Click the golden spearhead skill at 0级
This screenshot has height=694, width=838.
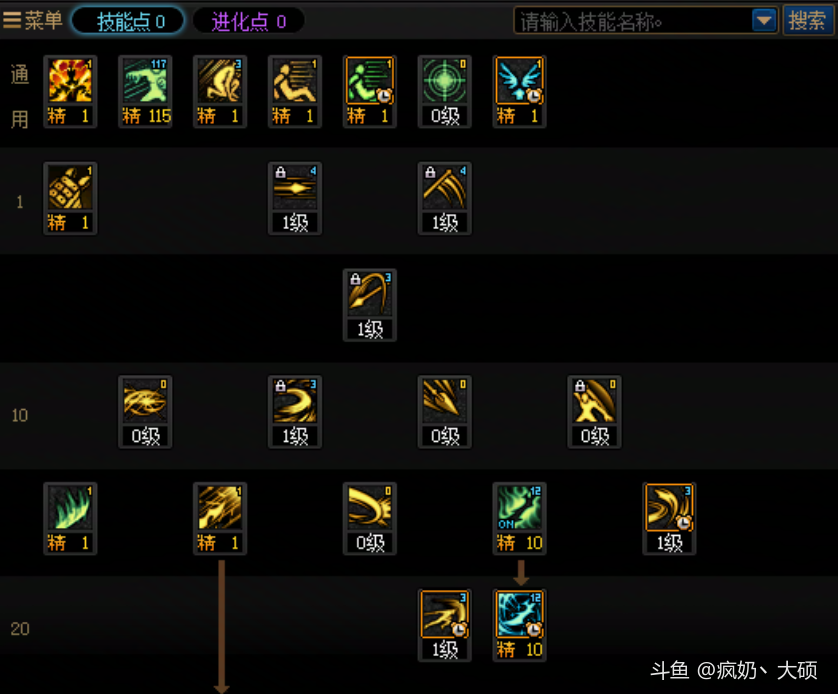click(x=444, y=412)
